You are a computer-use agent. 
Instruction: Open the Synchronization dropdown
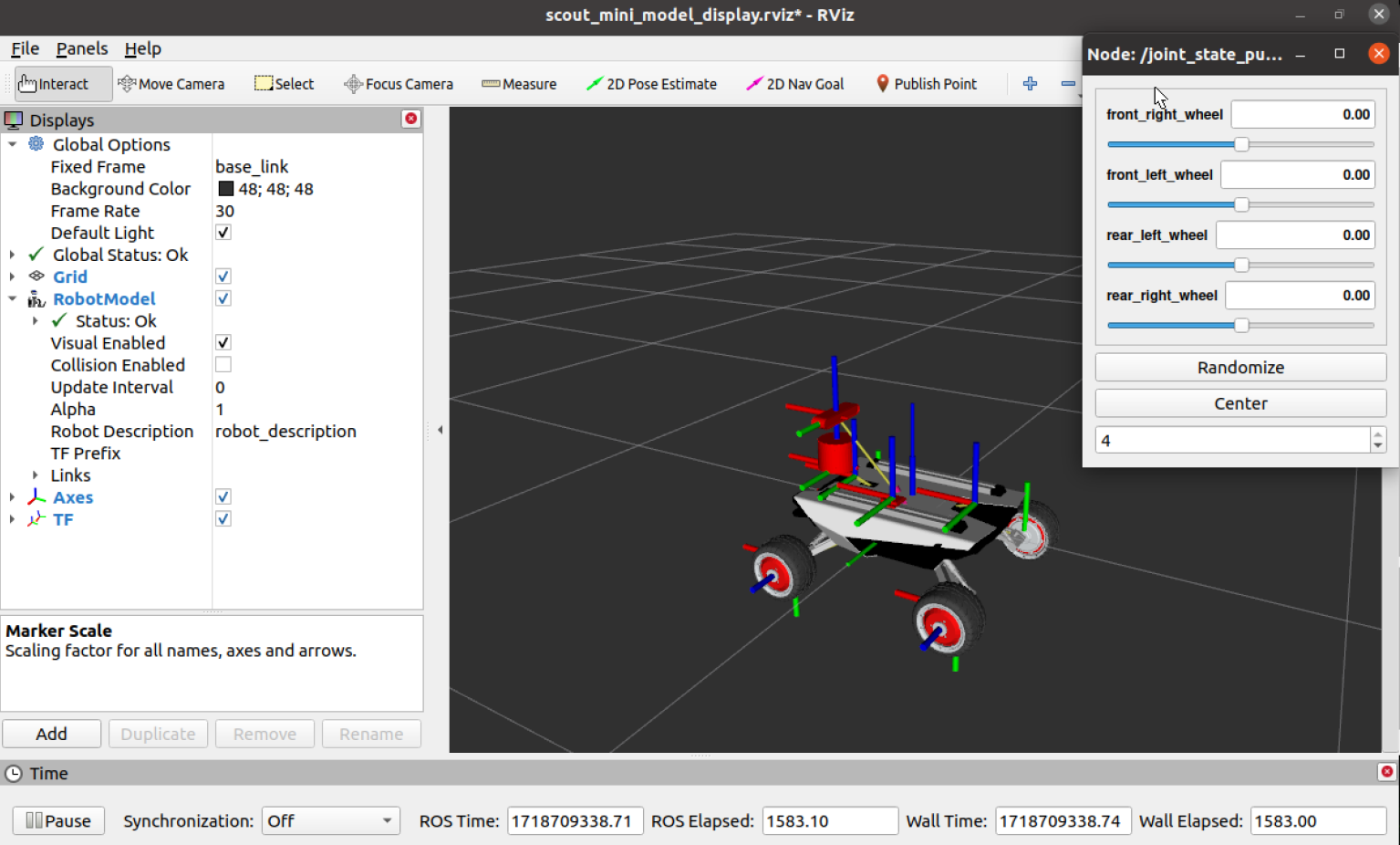pyautogui.click(x=330, y=820)
